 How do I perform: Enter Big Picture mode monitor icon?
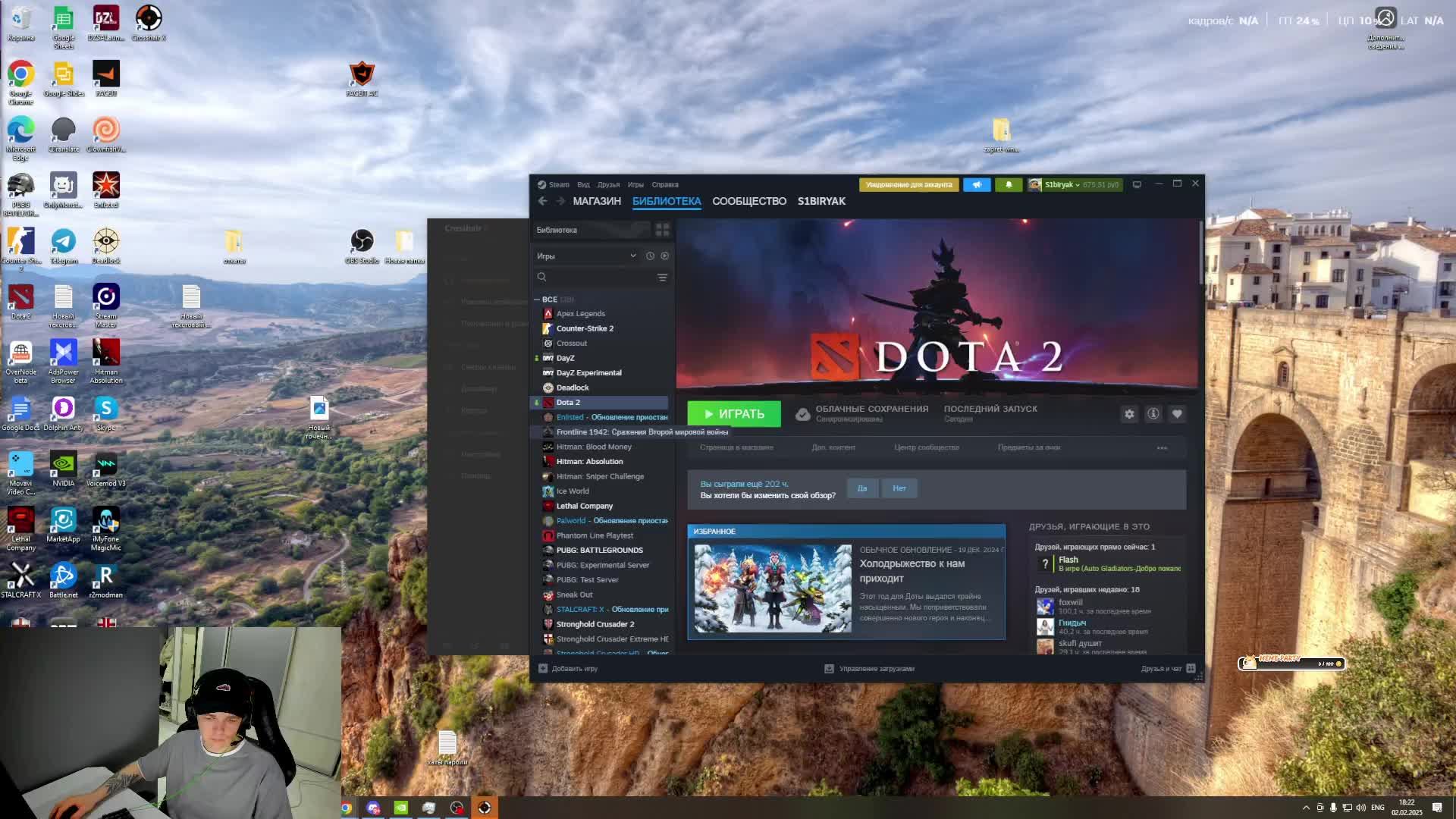click(1137, 184)
